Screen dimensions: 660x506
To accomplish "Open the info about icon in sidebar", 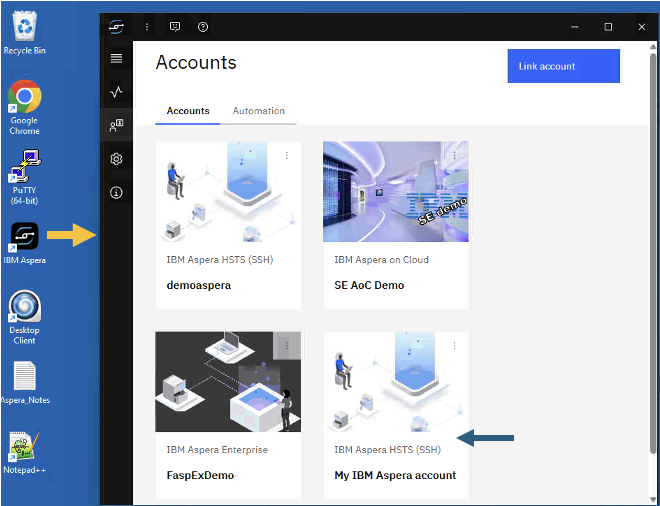I will point(117,193).
